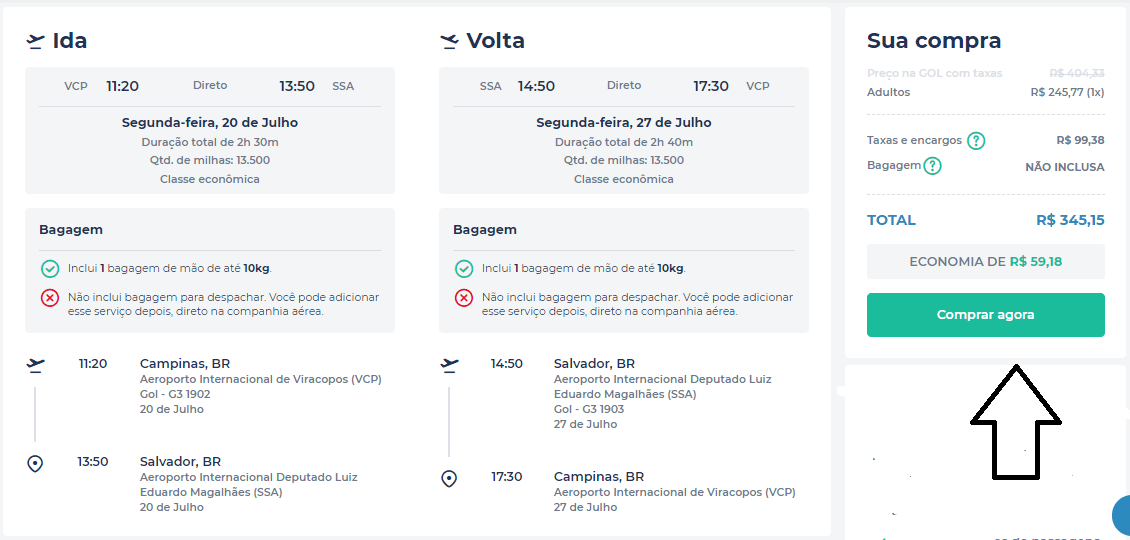Click takeoff icon beside Campinas 11:20
1130x540 pixels.
click(x=35, y=365)
